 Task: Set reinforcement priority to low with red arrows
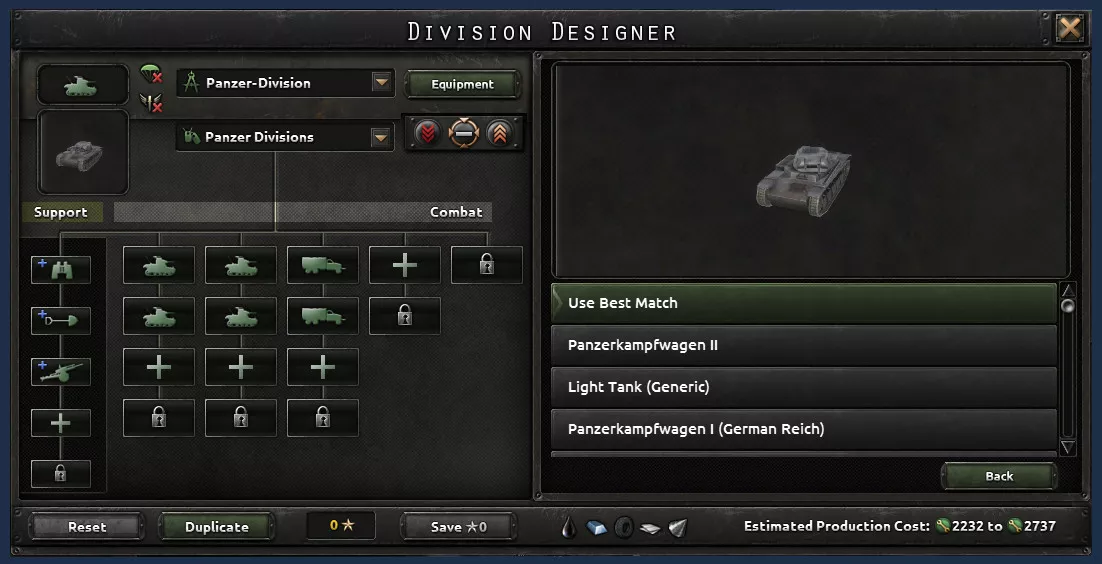(427, 133)
